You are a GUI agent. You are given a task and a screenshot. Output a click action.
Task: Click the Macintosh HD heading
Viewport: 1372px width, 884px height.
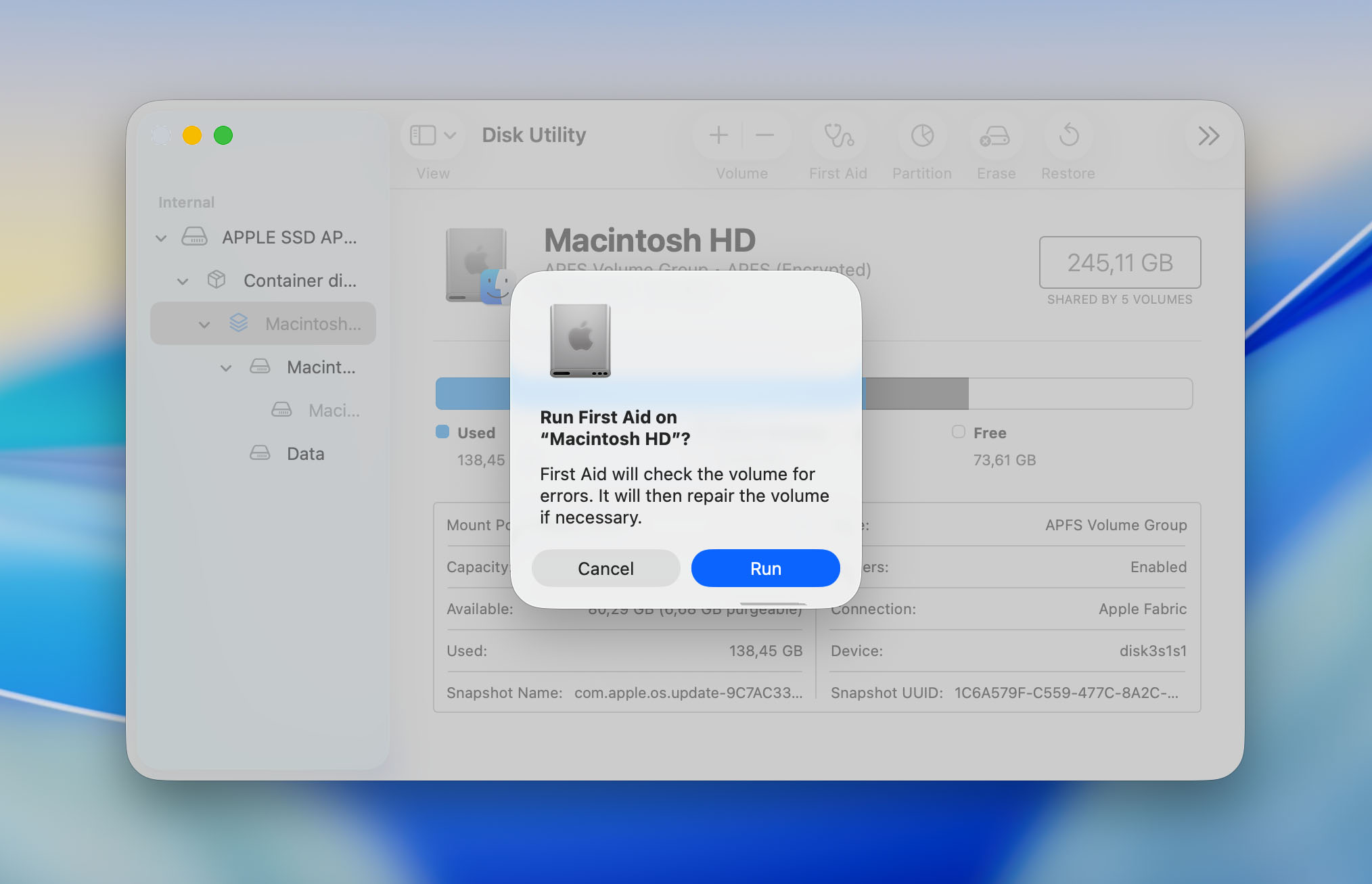650,240
